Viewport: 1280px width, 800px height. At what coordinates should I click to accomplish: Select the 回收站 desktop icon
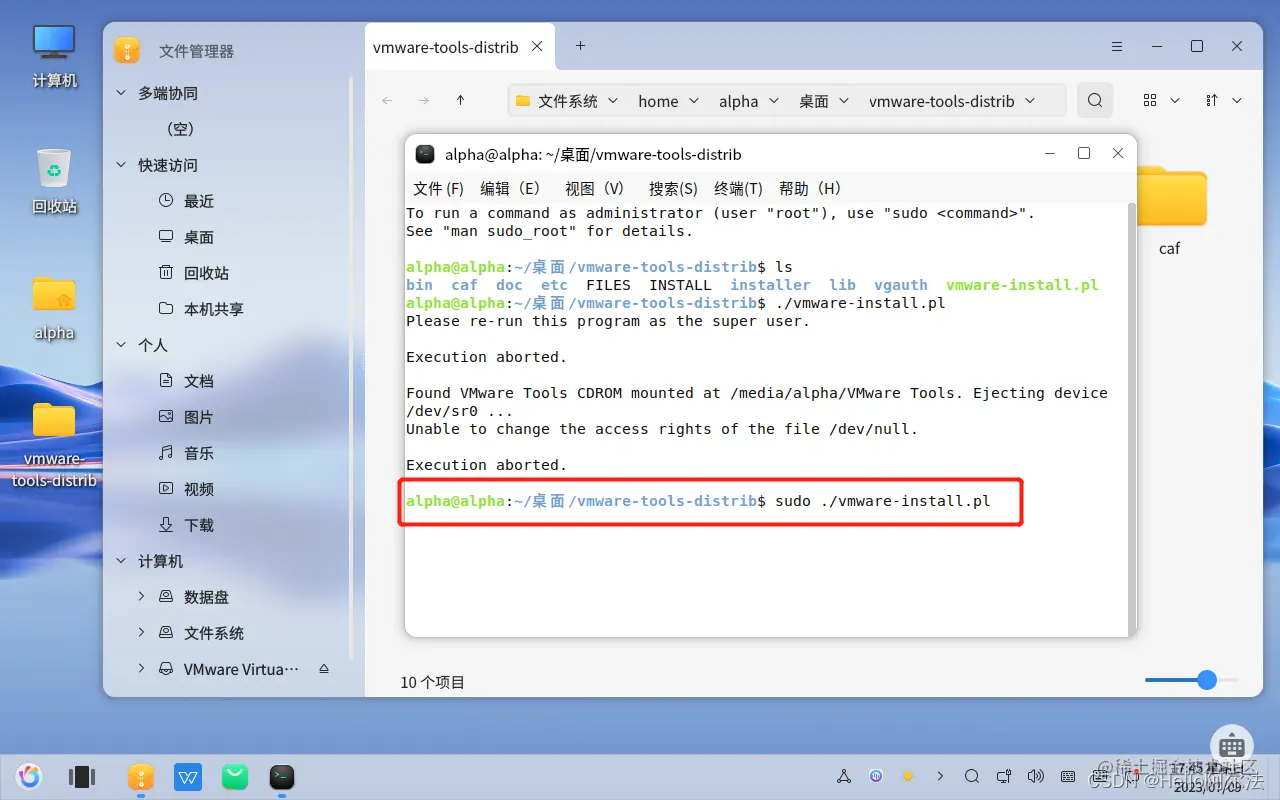pos(54,182)
